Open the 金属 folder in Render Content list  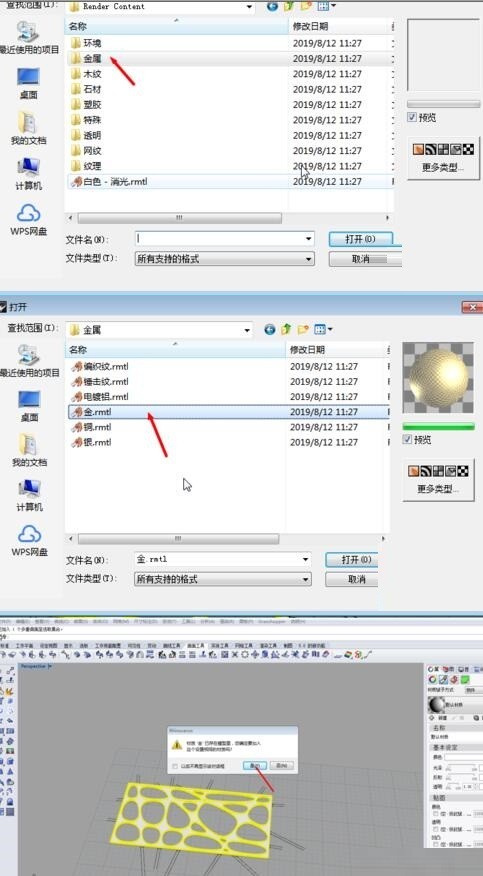tap(86, 58)
